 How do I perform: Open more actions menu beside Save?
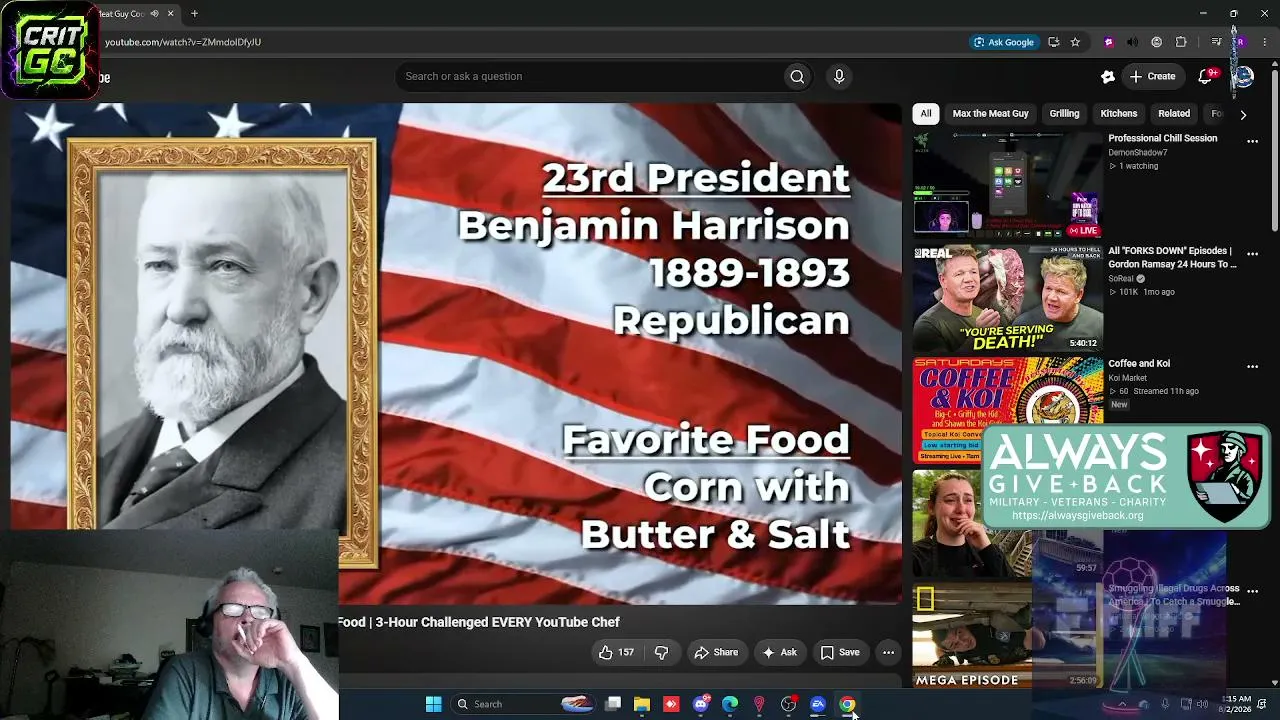(888, 652)
